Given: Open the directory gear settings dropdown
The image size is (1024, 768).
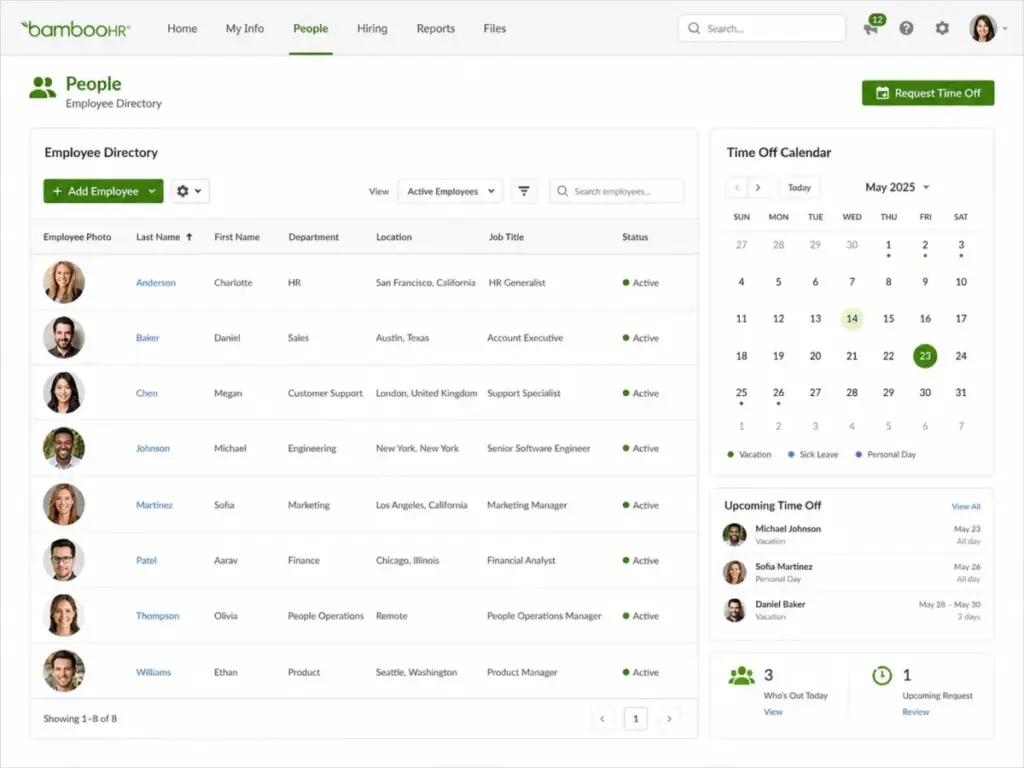Looking at the screenshot, I should click(190, 191).
